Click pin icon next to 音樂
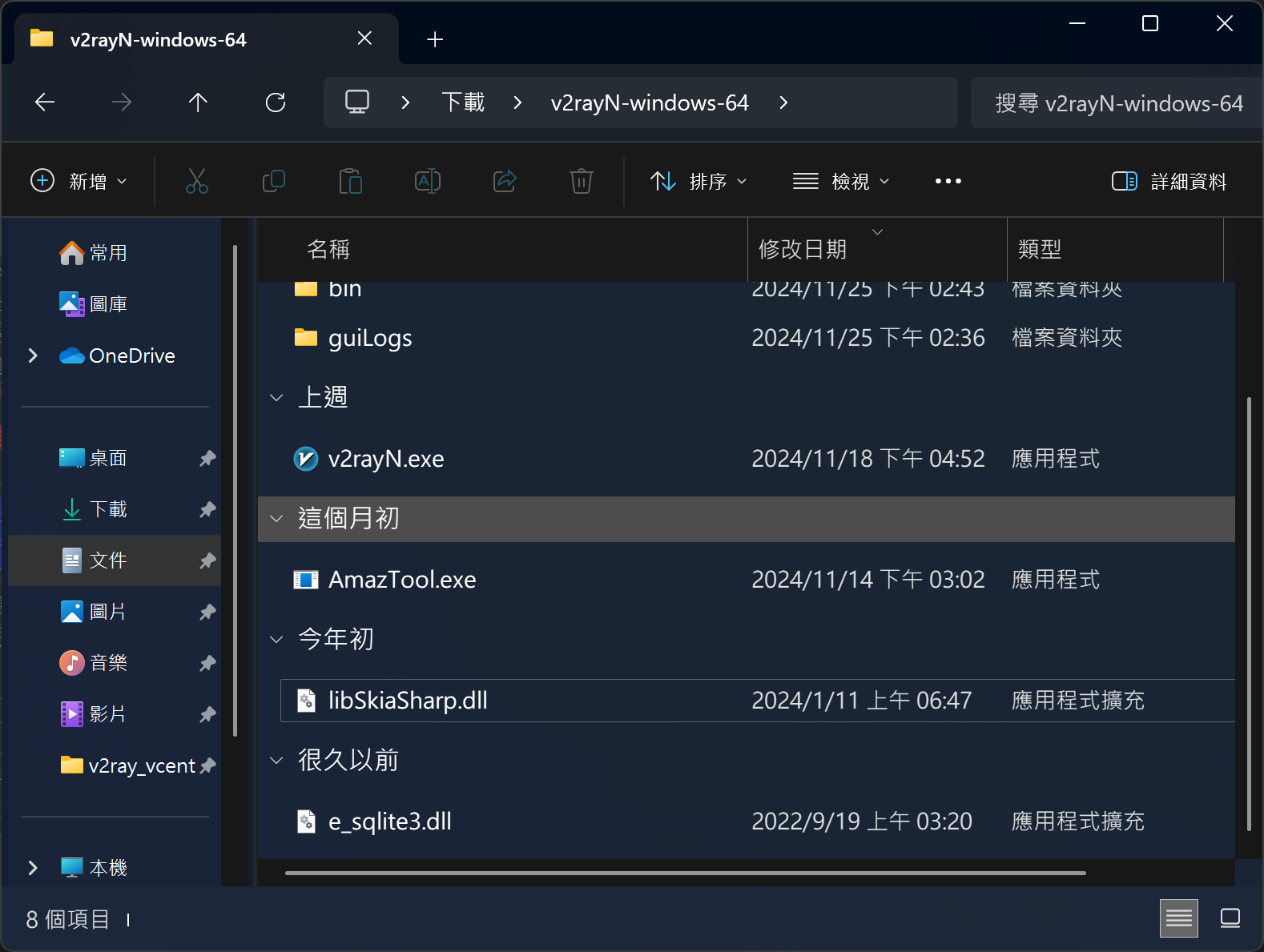Screen dimensions: 1264x952 (x=207, y=663)
